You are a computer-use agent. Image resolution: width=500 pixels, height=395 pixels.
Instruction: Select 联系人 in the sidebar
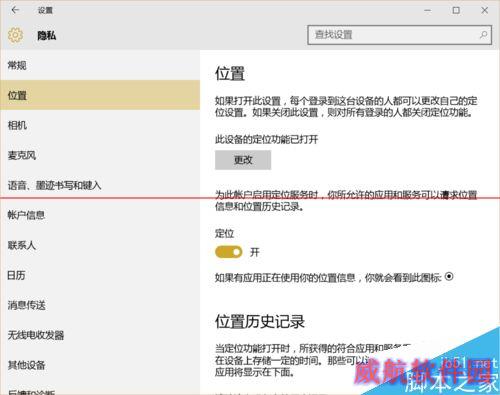tap(100, 245)
